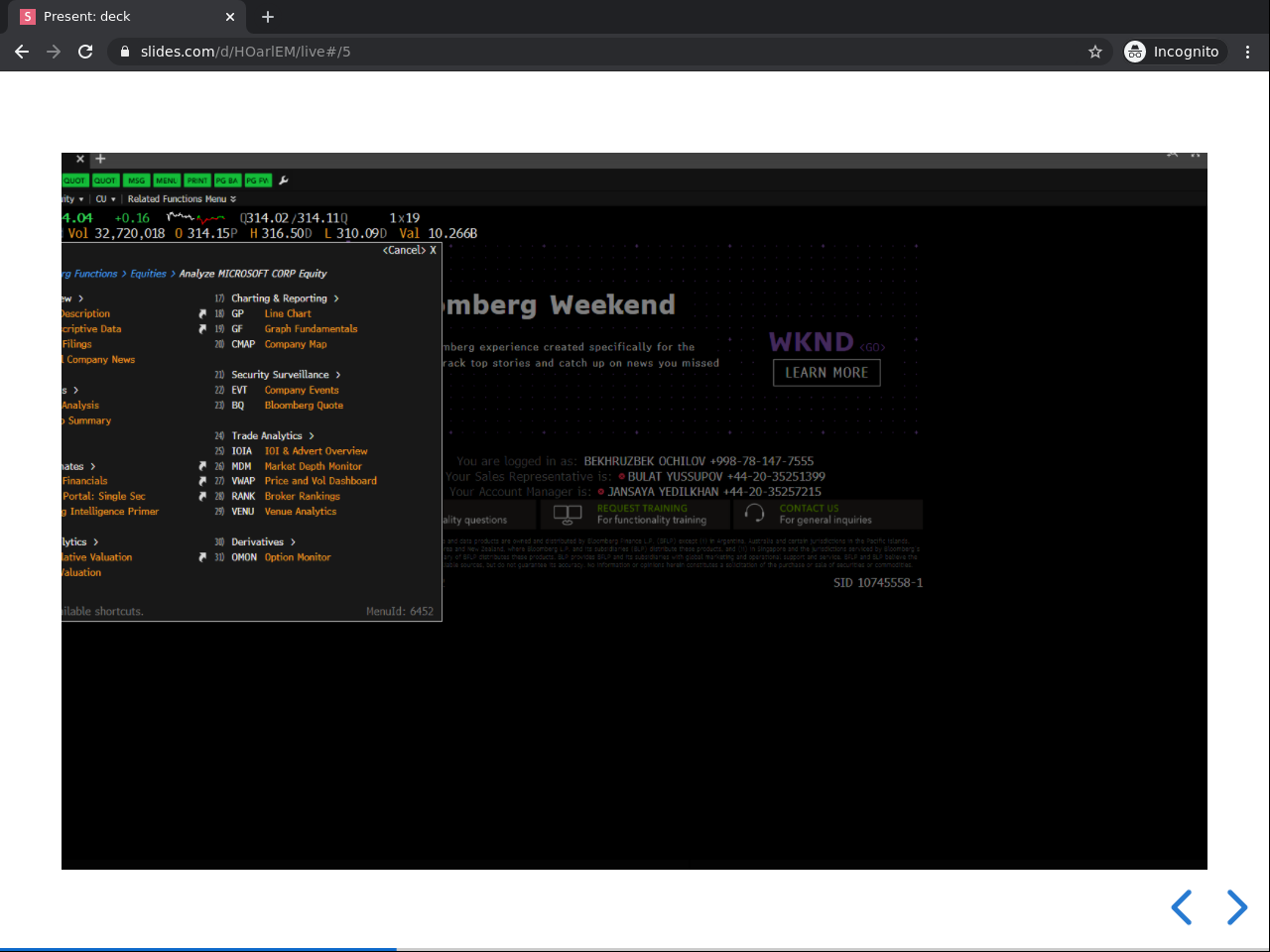The width and height of the screenshot is (1270, 952).
Task: Click the launch arrow icon beside OMON
Action: tap(202, 557)
